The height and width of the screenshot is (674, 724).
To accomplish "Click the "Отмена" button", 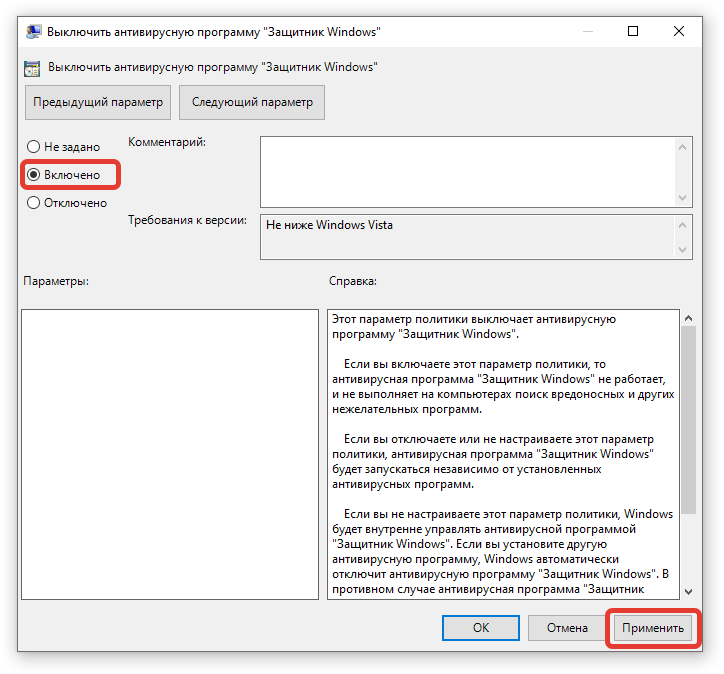I will coord(567,628).
